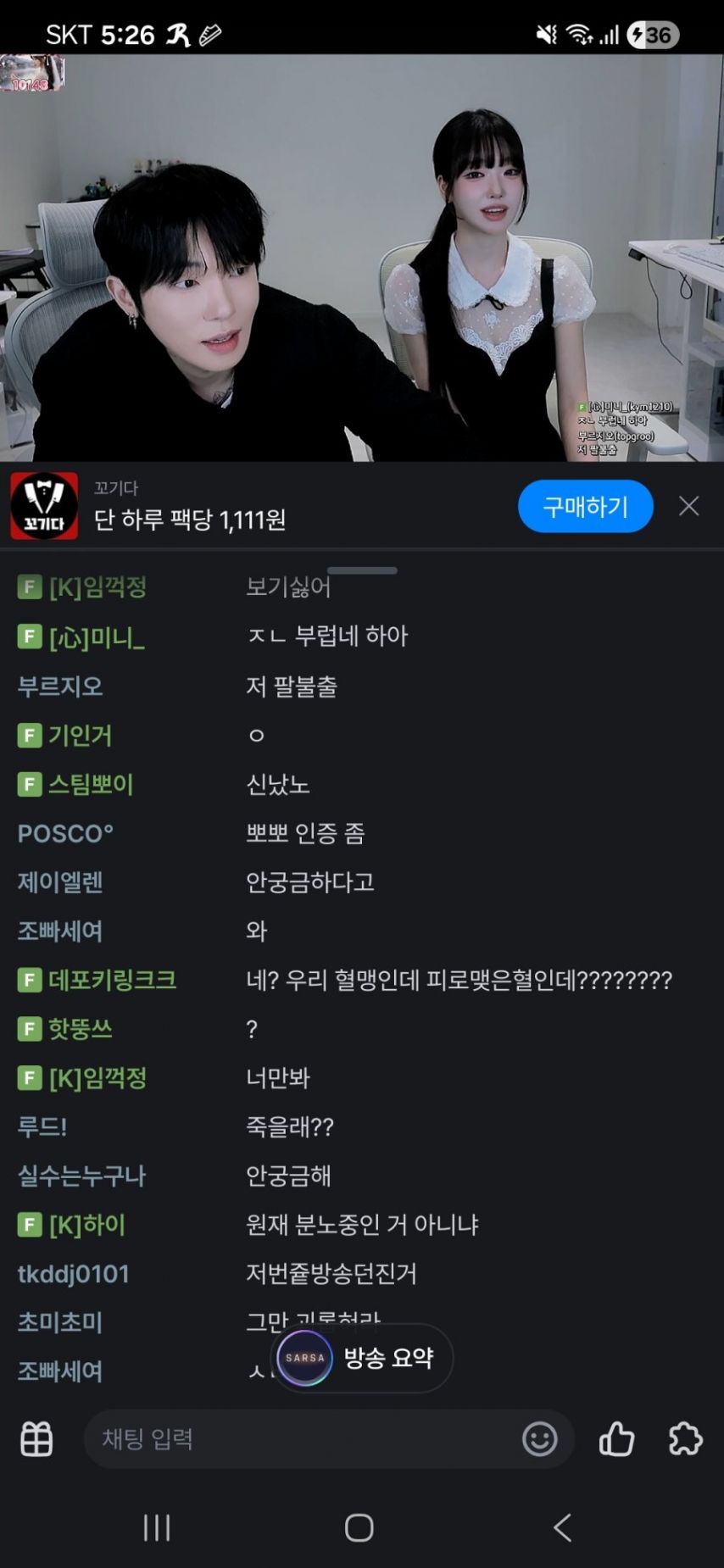Click the 구매하기 purchase button
This screenshot has width=724, height=1568.
coord(586,507)
